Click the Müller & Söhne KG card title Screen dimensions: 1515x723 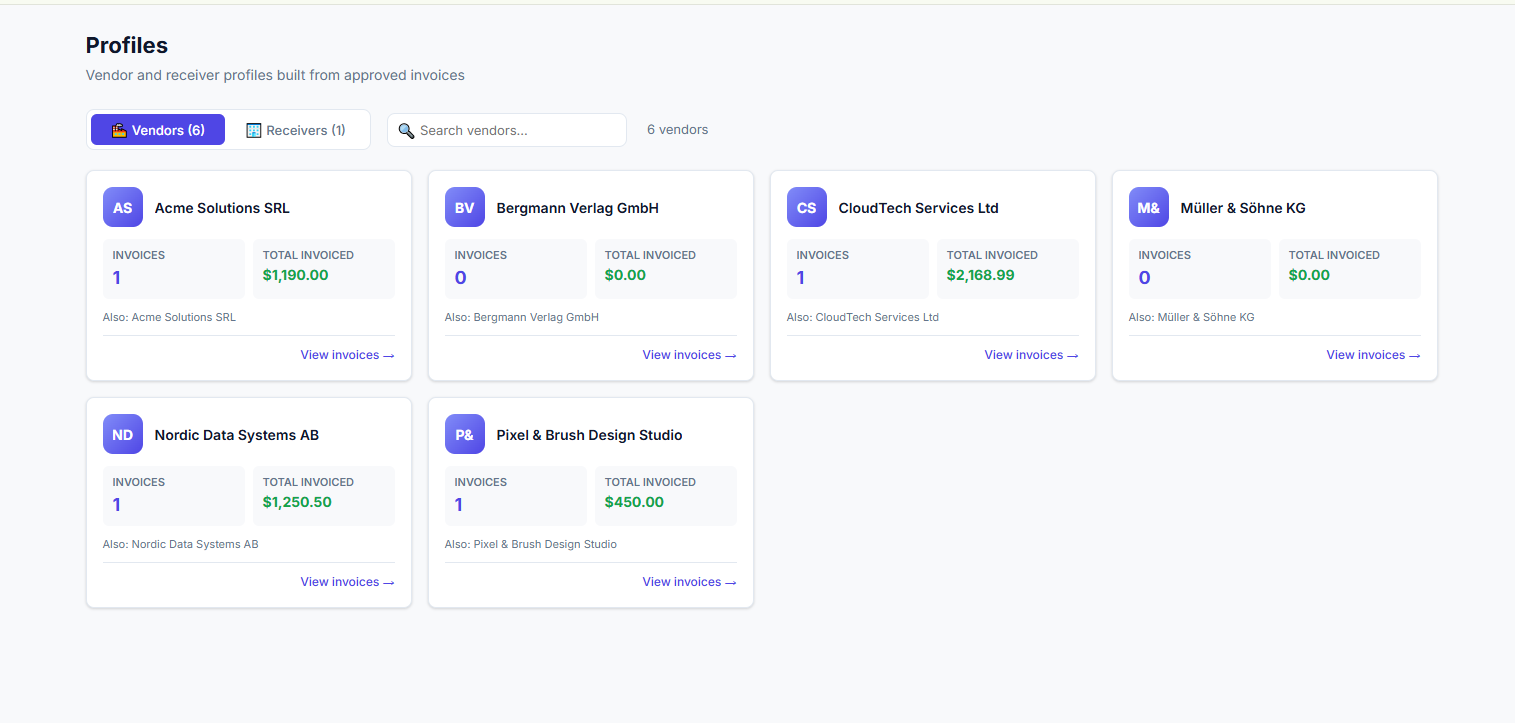tap(1243, 208)
